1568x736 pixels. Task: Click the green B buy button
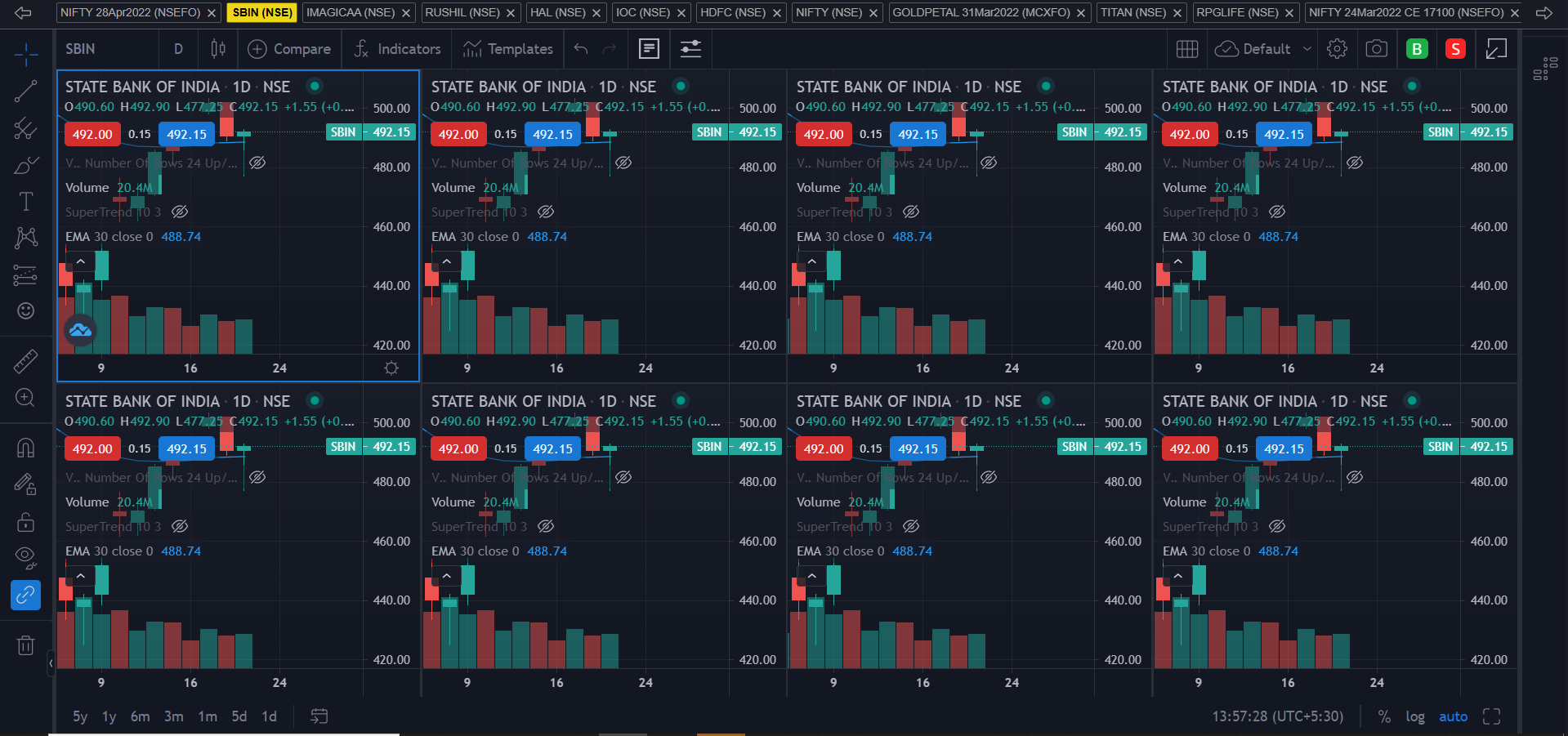point(1417,49)
